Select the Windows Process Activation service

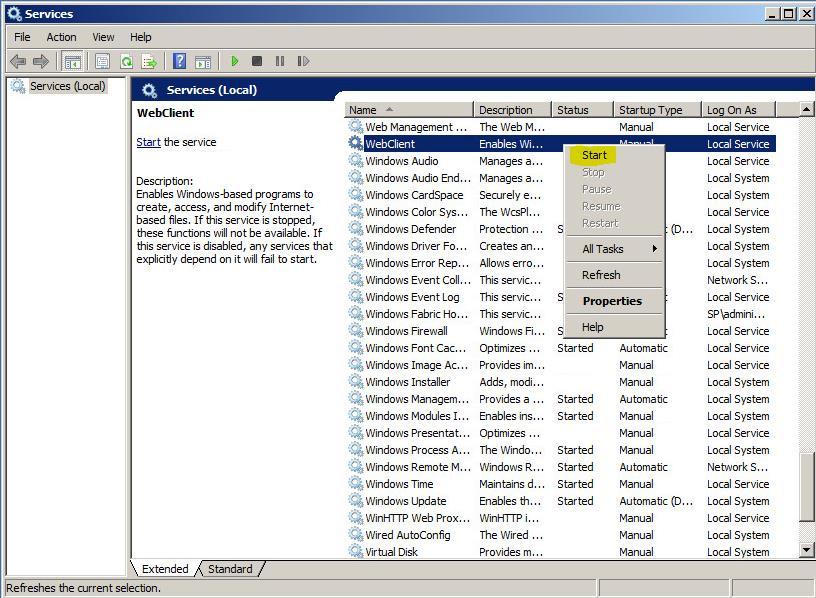click(x=560, y=450)
